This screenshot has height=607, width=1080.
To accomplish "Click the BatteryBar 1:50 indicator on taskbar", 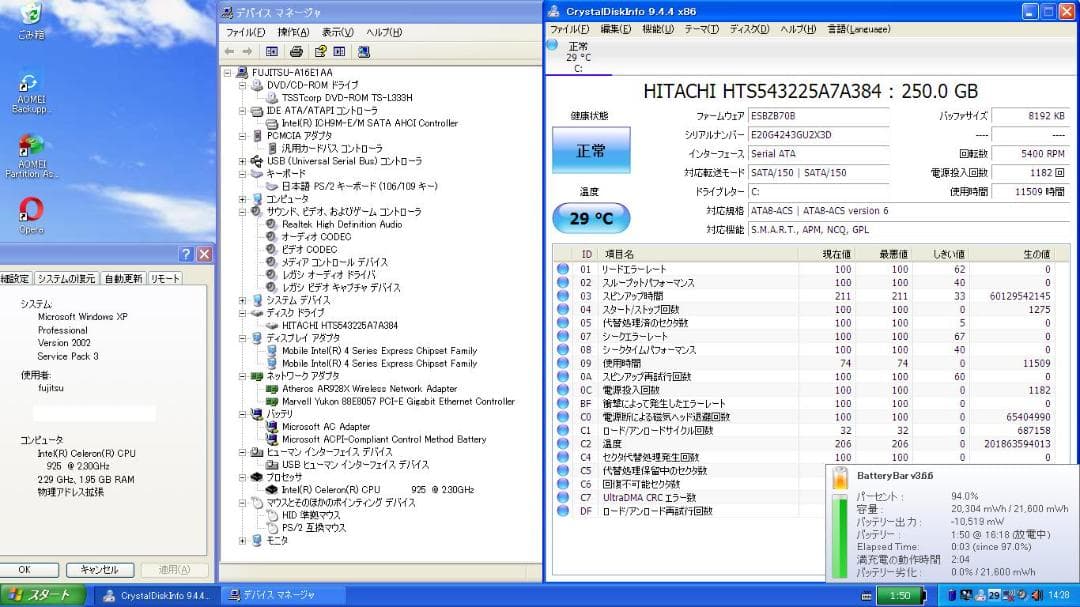I will point(900,595).
